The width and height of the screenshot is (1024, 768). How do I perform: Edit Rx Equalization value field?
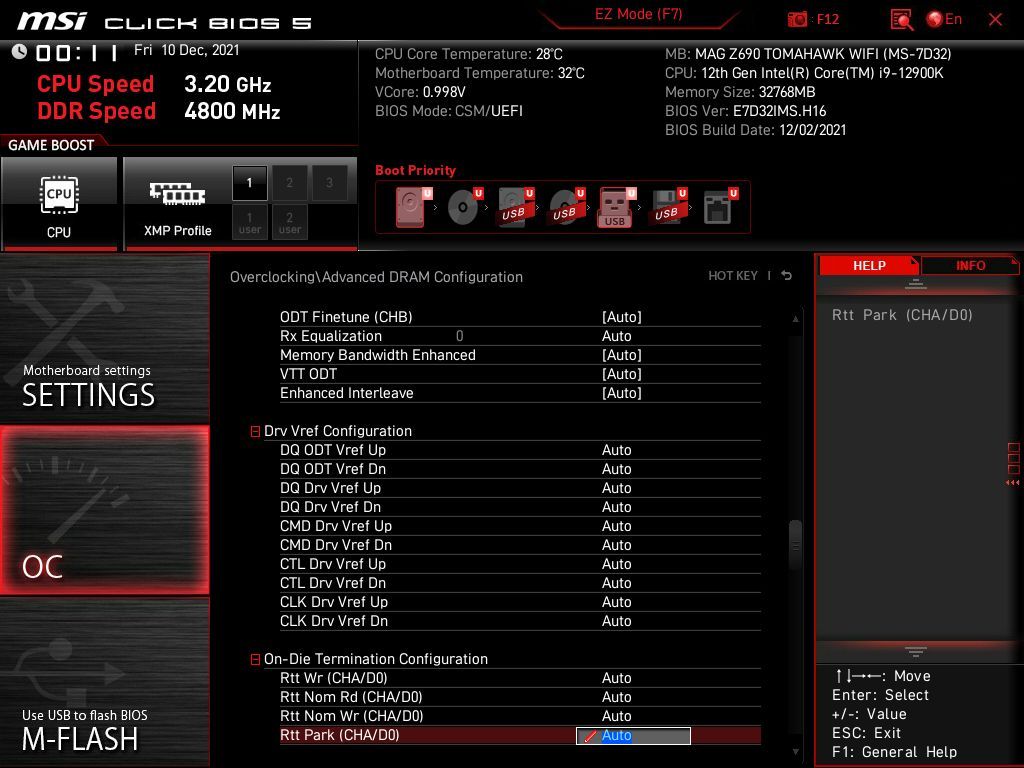tap(616, 336)
